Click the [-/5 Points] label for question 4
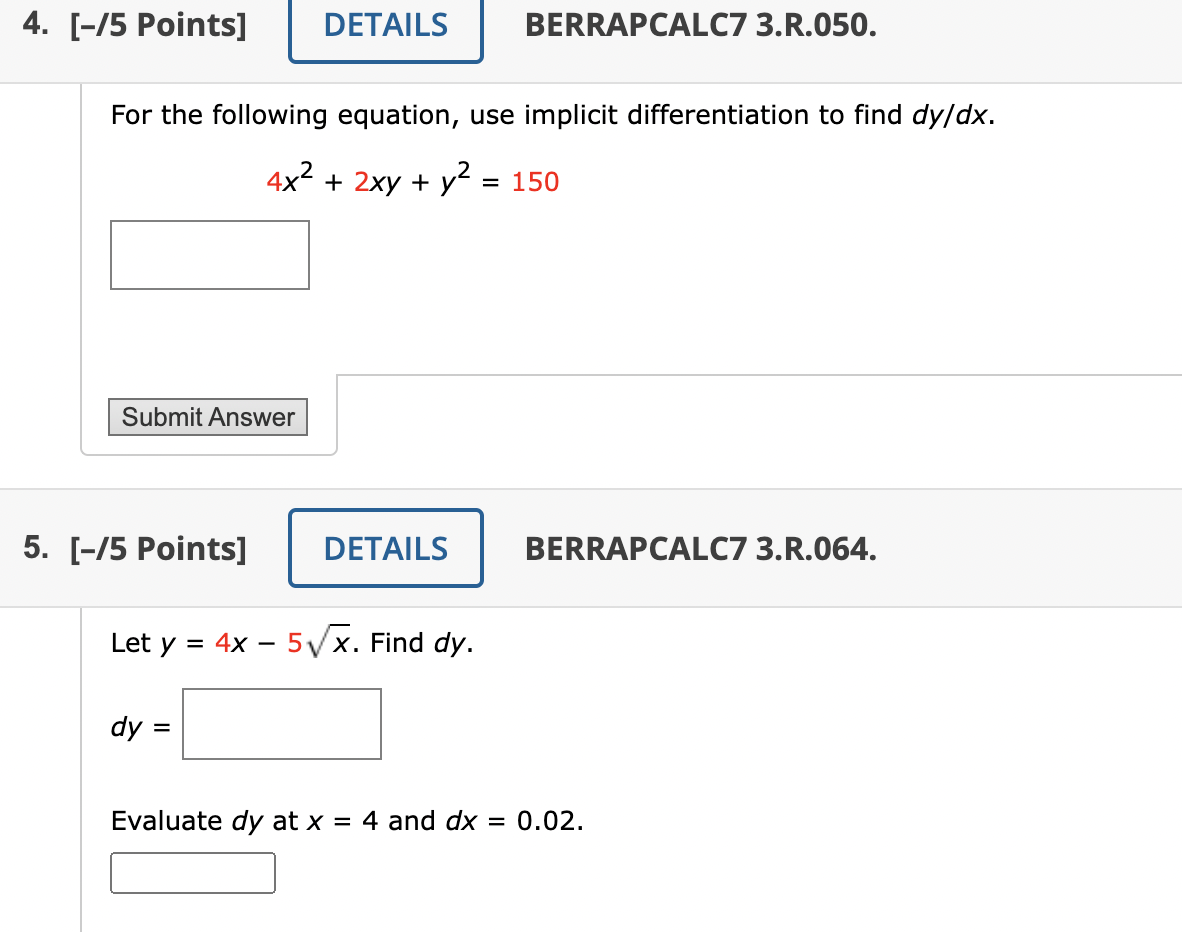1182x932 pixels. pyautogui.click(x=160, y=25)
